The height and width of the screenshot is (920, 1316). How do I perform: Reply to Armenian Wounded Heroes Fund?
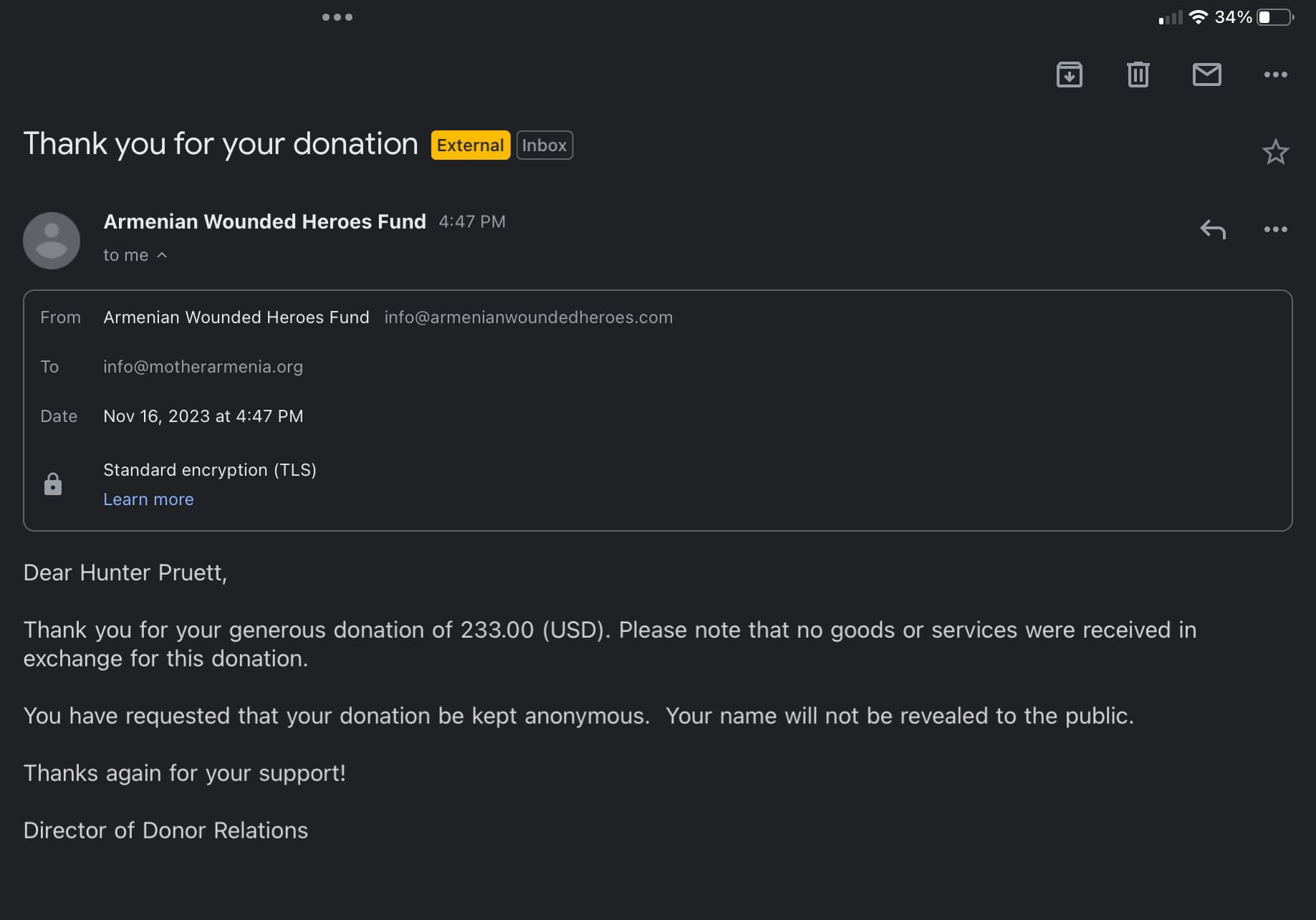pos(1213,229)
